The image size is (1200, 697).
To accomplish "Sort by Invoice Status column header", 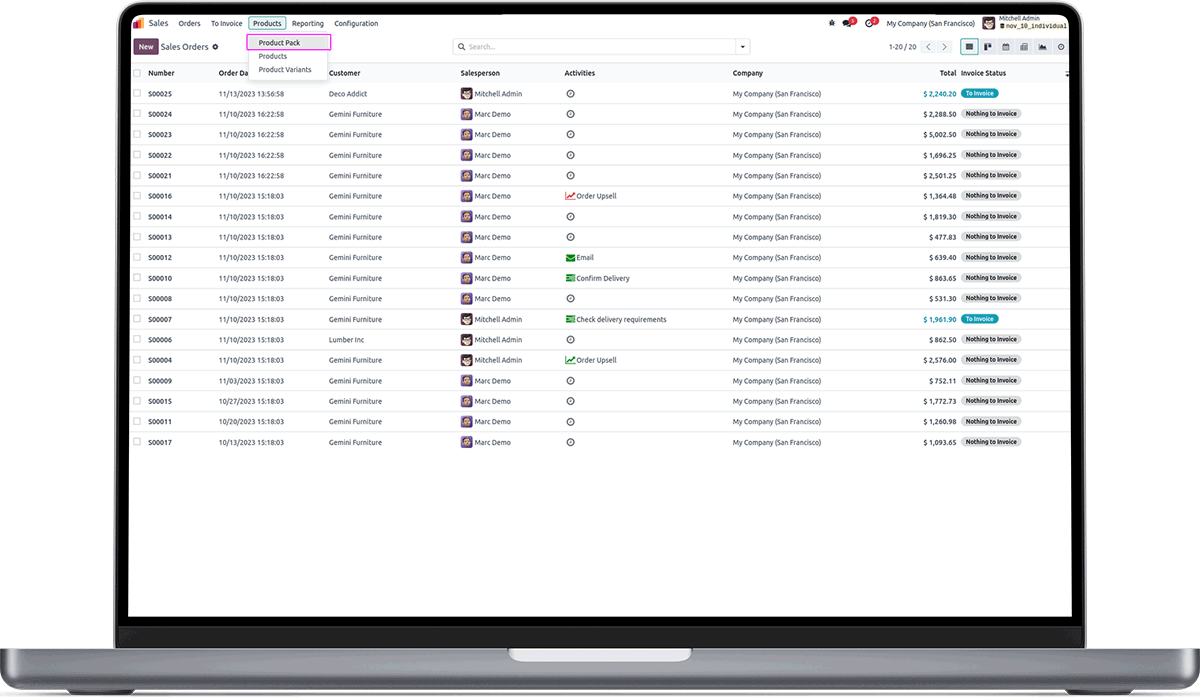I will (984, 73).
